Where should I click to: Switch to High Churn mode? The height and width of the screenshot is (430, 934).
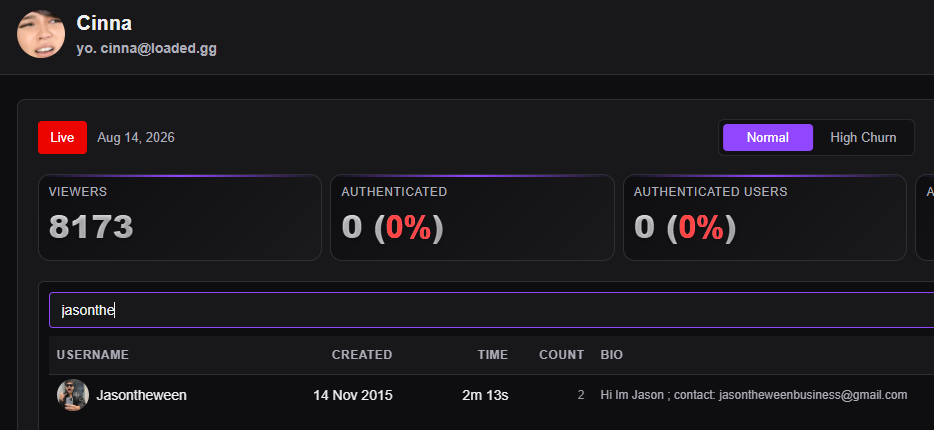click(863, 138)
